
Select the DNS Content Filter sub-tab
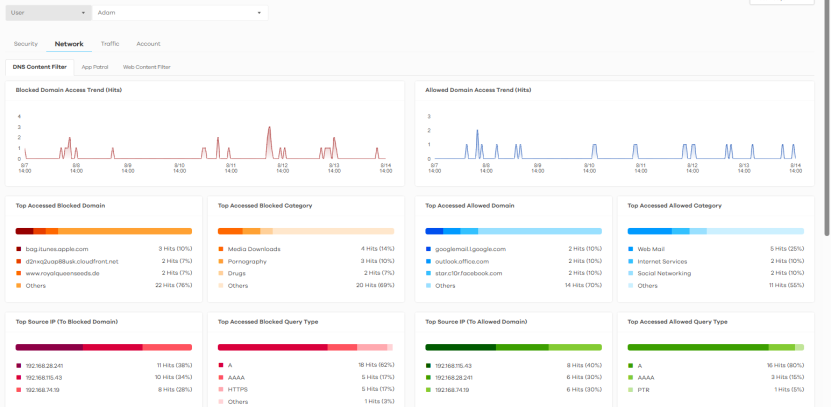[x=40, y=67]
